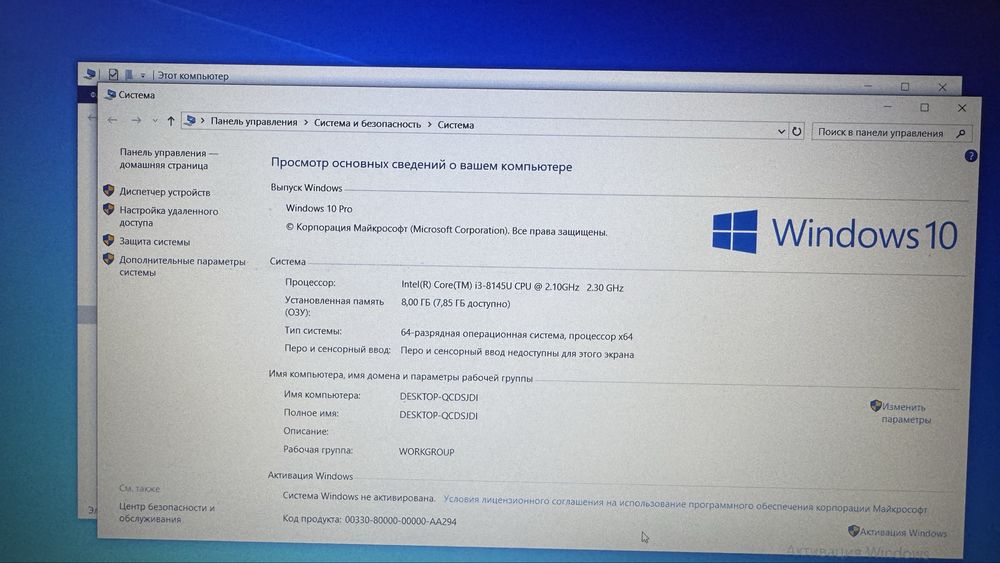
Task: Click the full name DESKTOP-QCDSJDI next to Полное имя
Action: tap(438, 415)
